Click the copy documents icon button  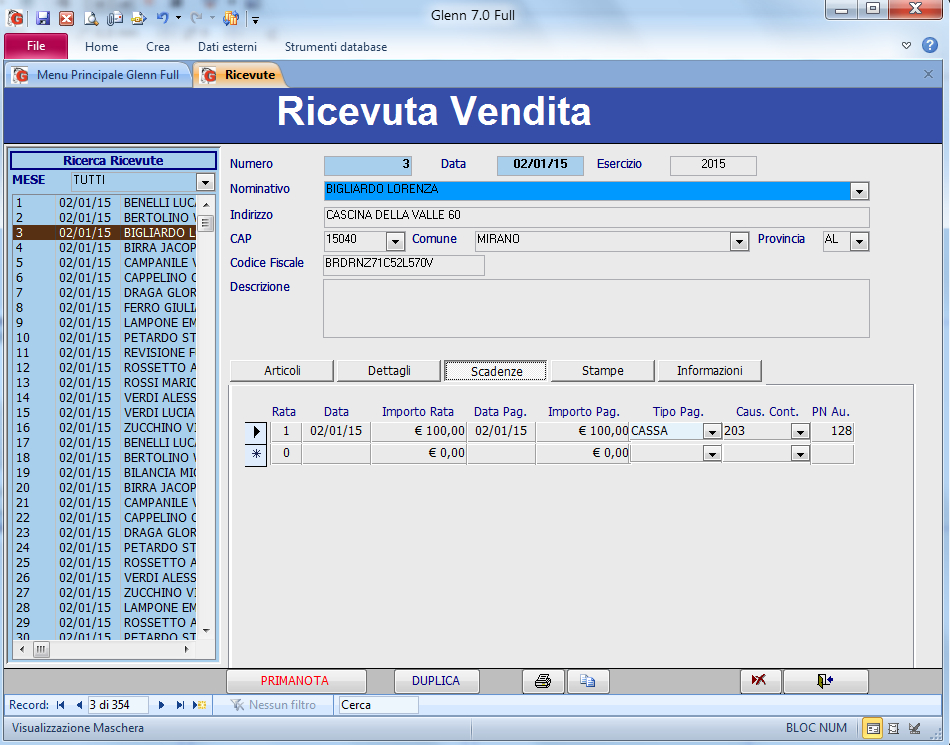tap(588, 681)
